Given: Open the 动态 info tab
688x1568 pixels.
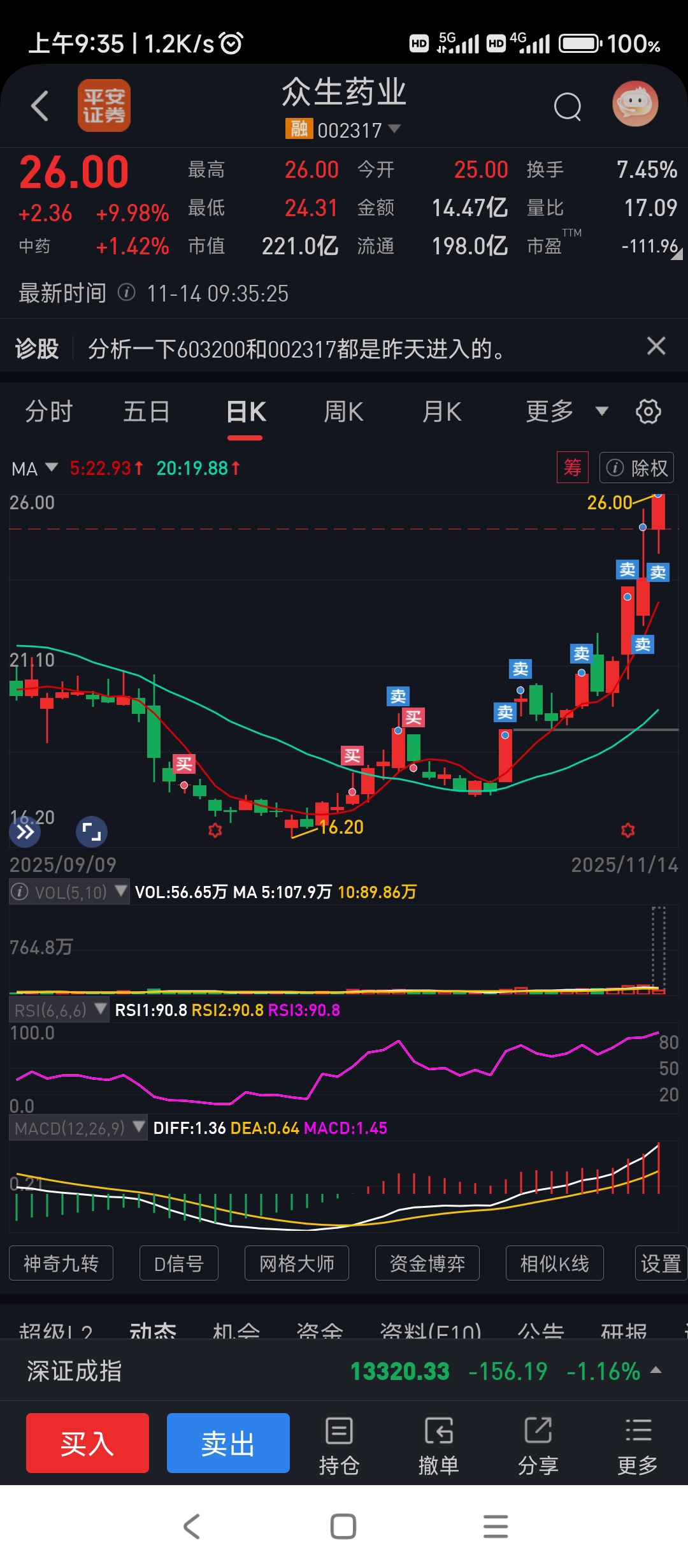Looking at the screenshot, I should click(153, 1330).
